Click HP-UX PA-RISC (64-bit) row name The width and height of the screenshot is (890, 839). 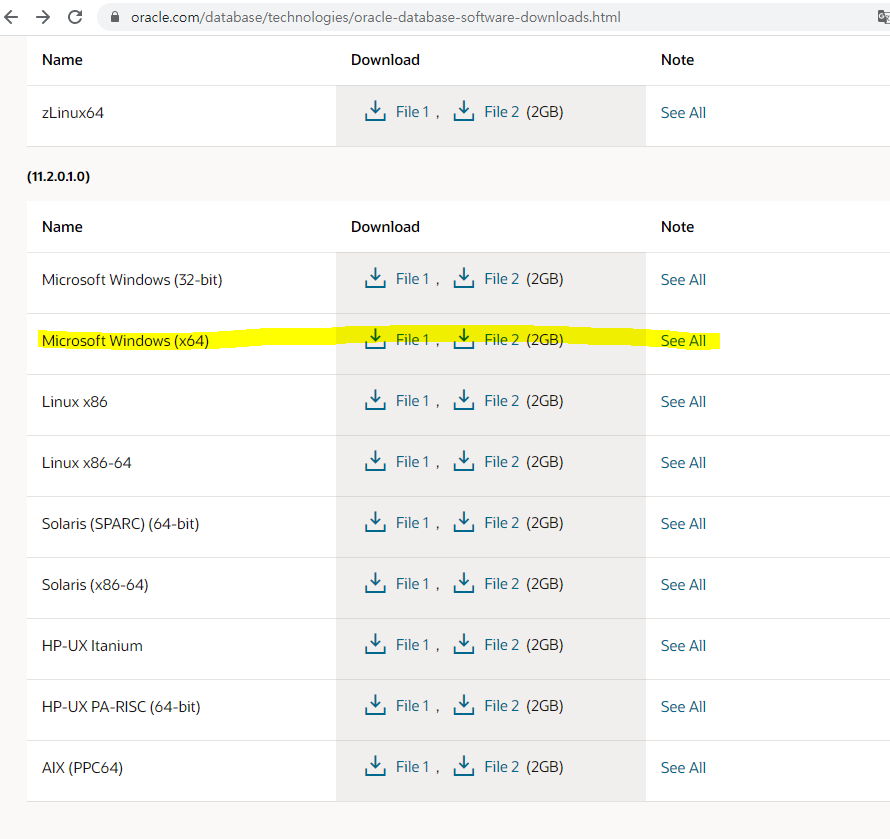click(121, 707)
